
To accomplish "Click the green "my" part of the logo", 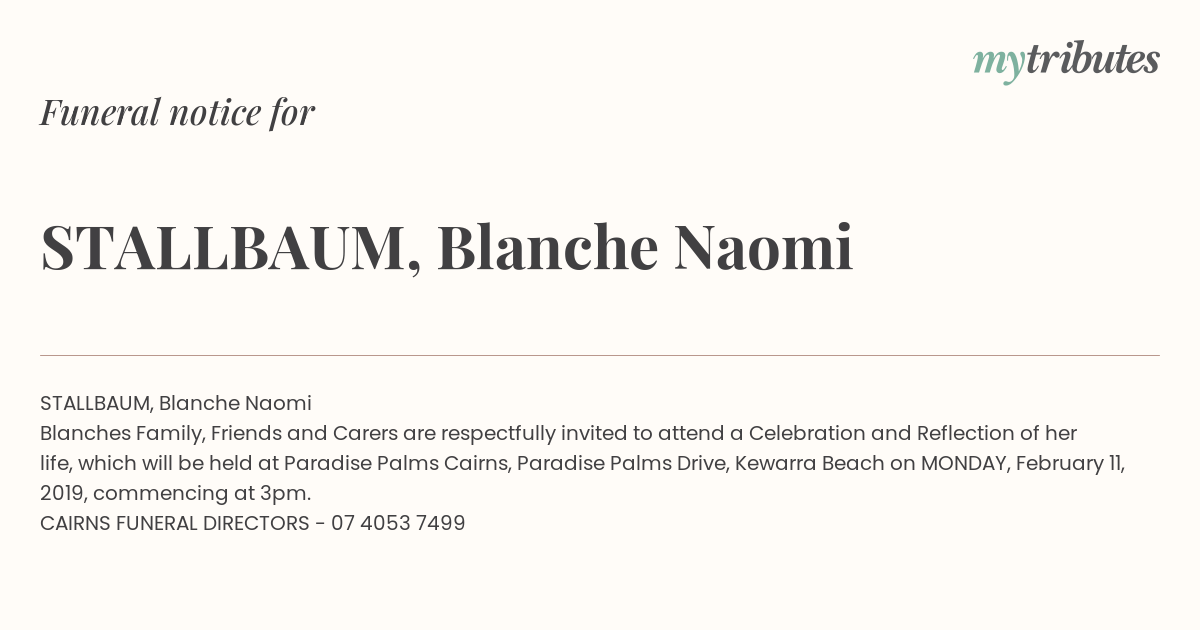I will coord(999,65).
